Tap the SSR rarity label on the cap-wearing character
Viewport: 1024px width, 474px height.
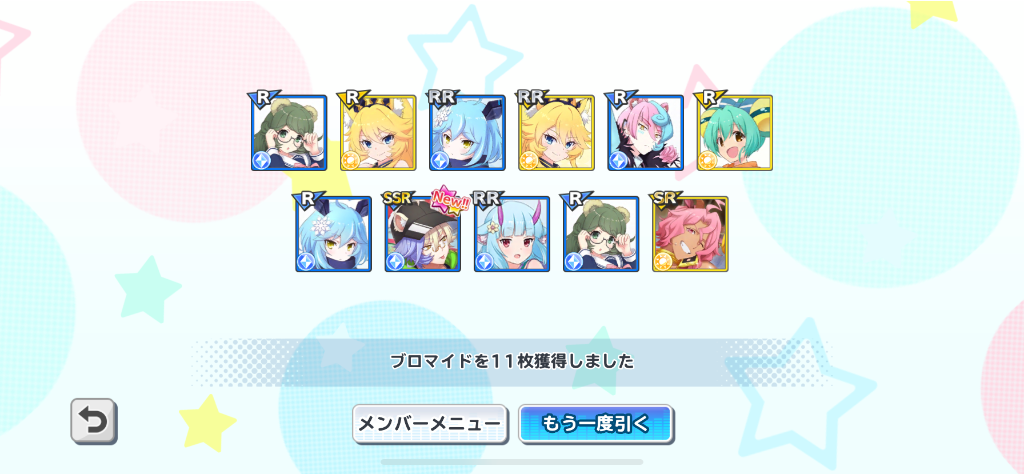[395, 197]
